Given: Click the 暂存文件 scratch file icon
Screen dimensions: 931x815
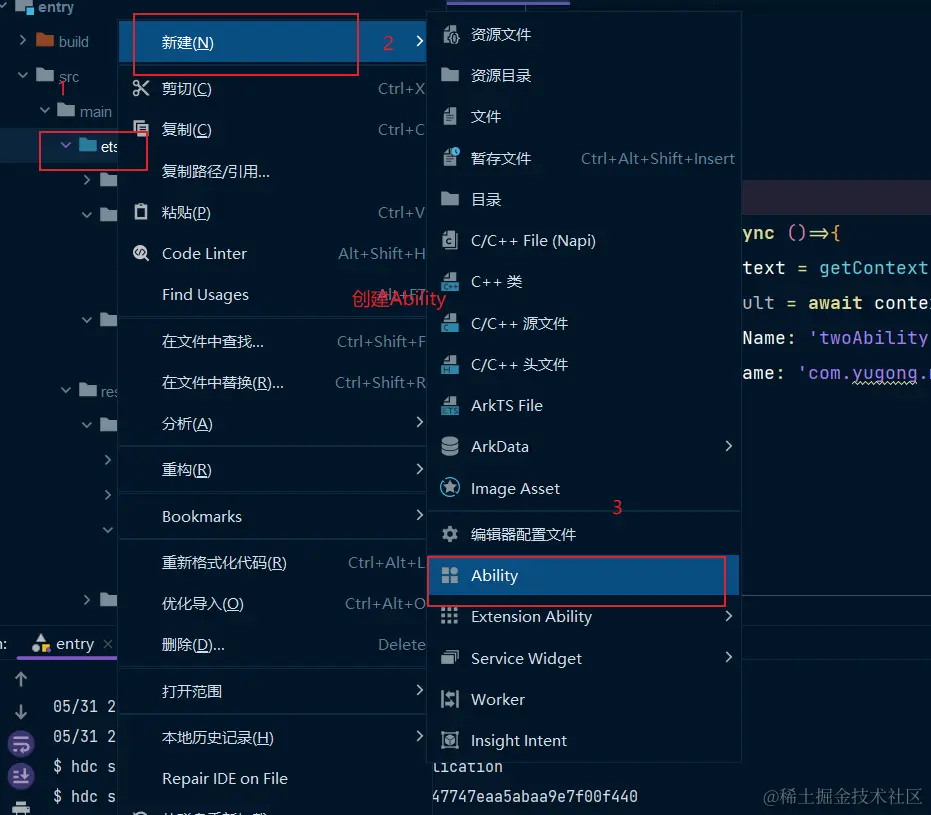Looking at the screenshot, I should tap(451, 157).
